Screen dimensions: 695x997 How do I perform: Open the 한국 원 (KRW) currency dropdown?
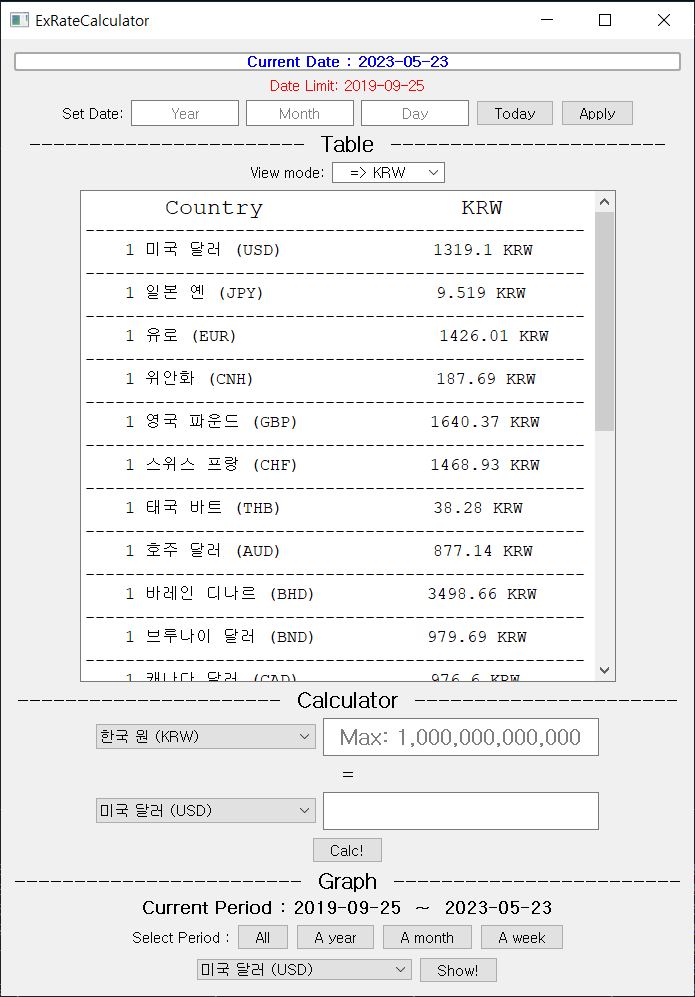point(205,736)
